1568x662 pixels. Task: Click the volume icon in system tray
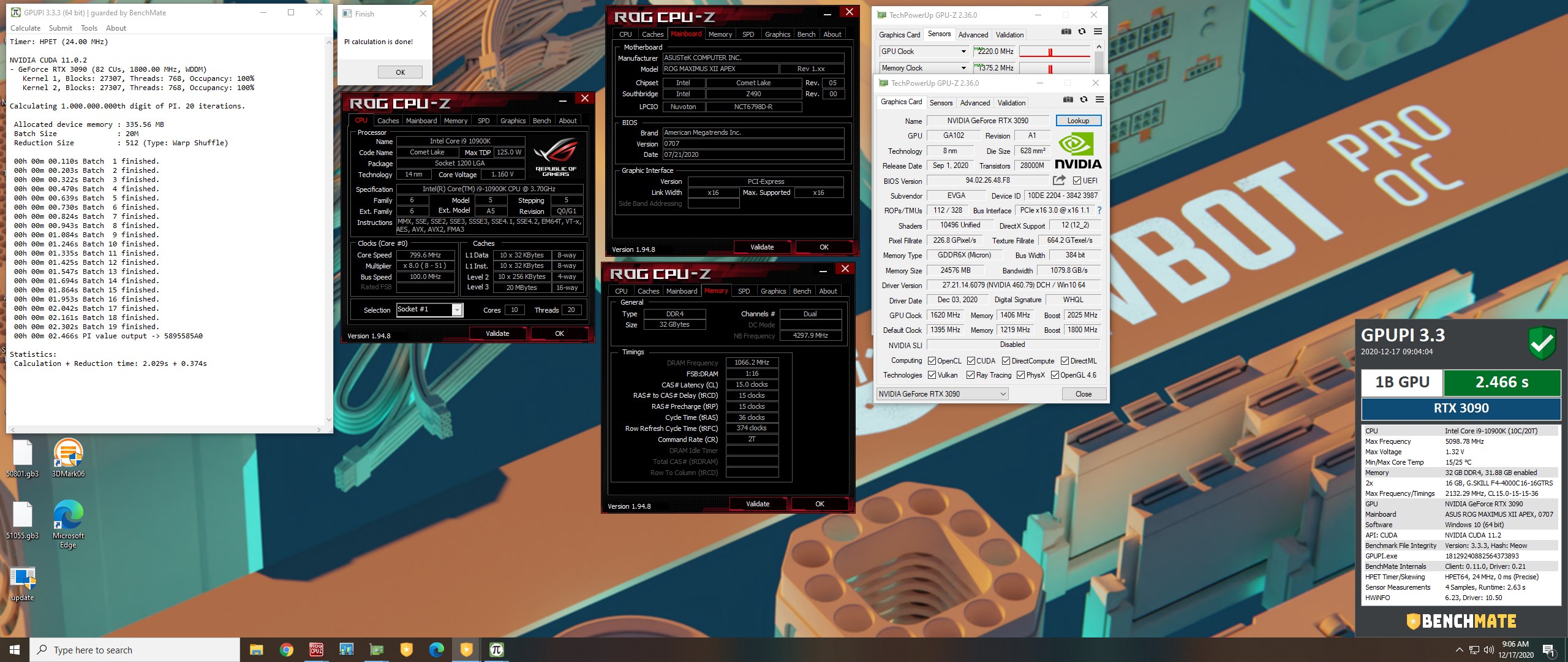[x=1489, y=650]
